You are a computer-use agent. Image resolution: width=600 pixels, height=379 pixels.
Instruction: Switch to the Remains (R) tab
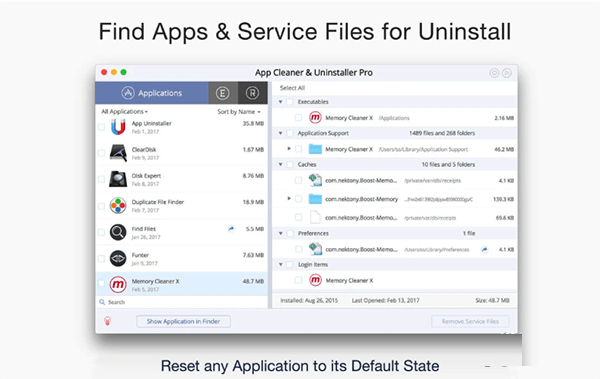(x=253, y=93)
